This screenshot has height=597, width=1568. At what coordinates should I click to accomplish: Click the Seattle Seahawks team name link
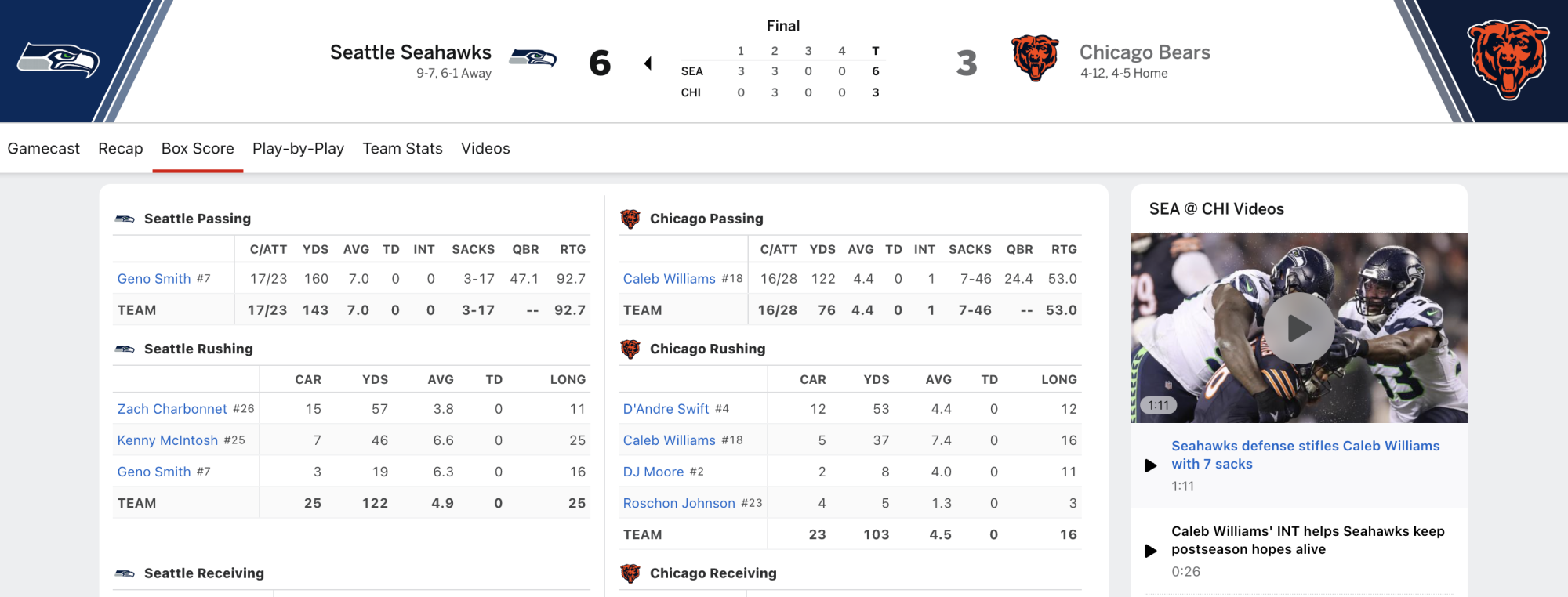click(x=411, y=52)
